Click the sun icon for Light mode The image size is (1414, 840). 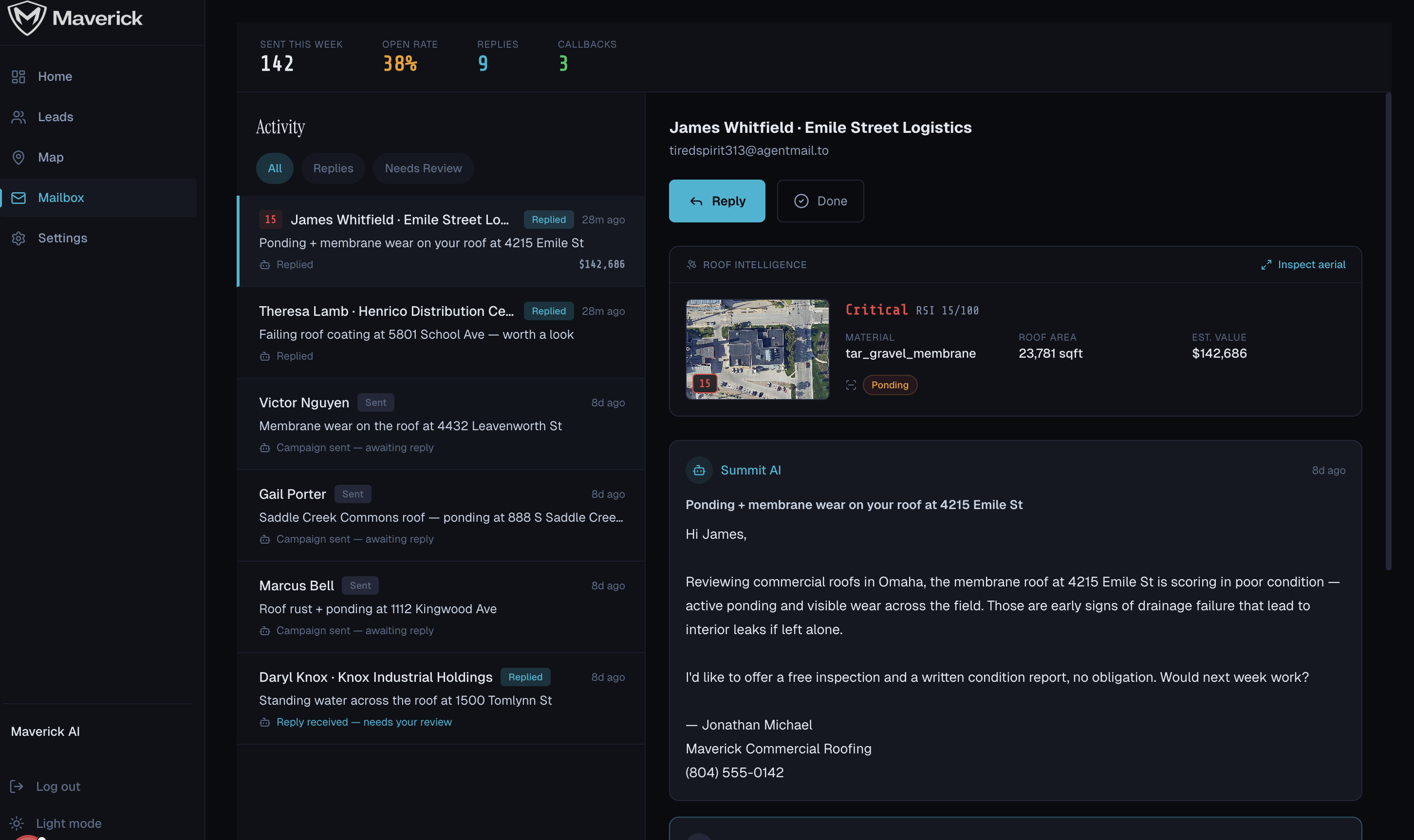coord(17,823)
